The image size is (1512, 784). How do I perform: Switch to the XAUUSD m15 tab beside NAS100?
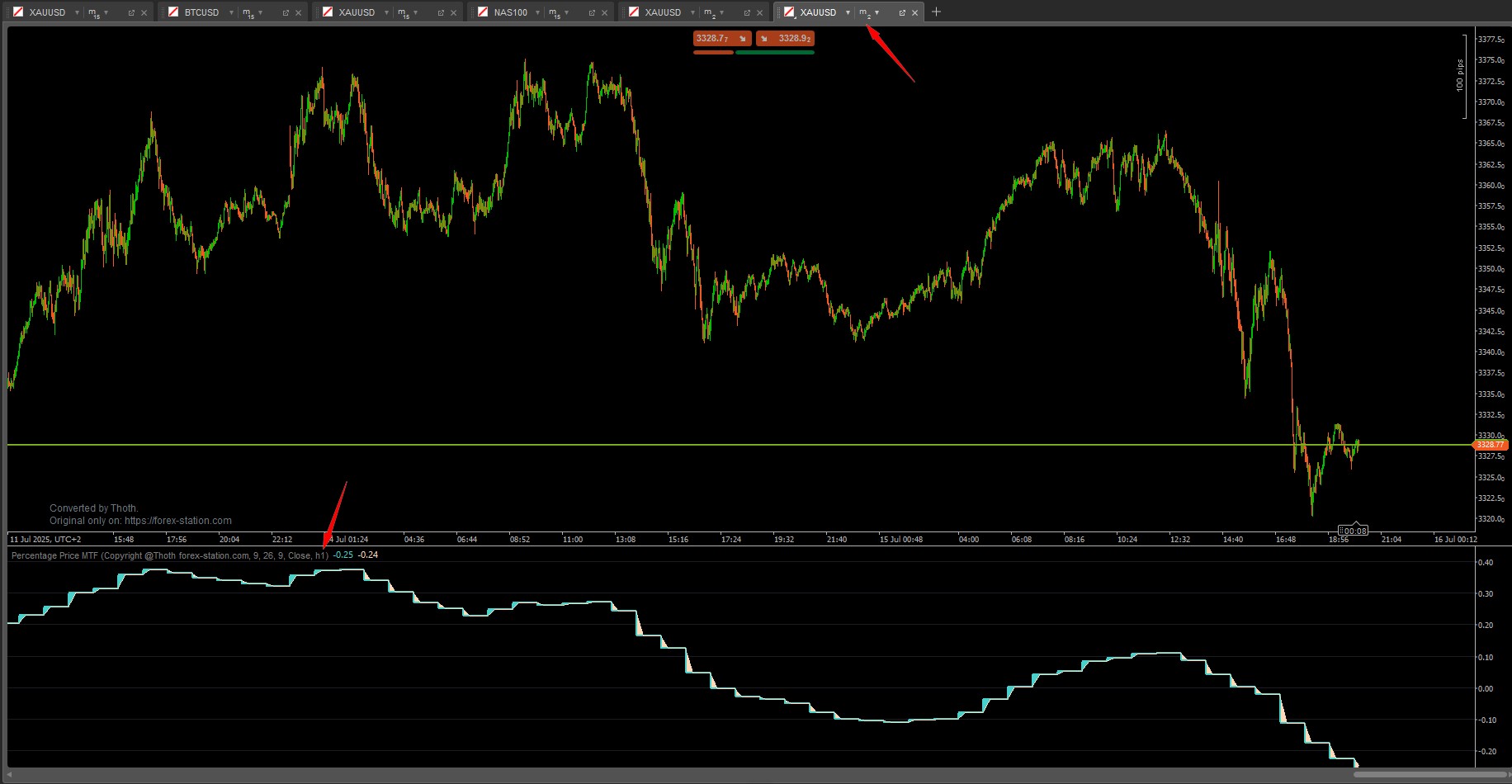357,12
